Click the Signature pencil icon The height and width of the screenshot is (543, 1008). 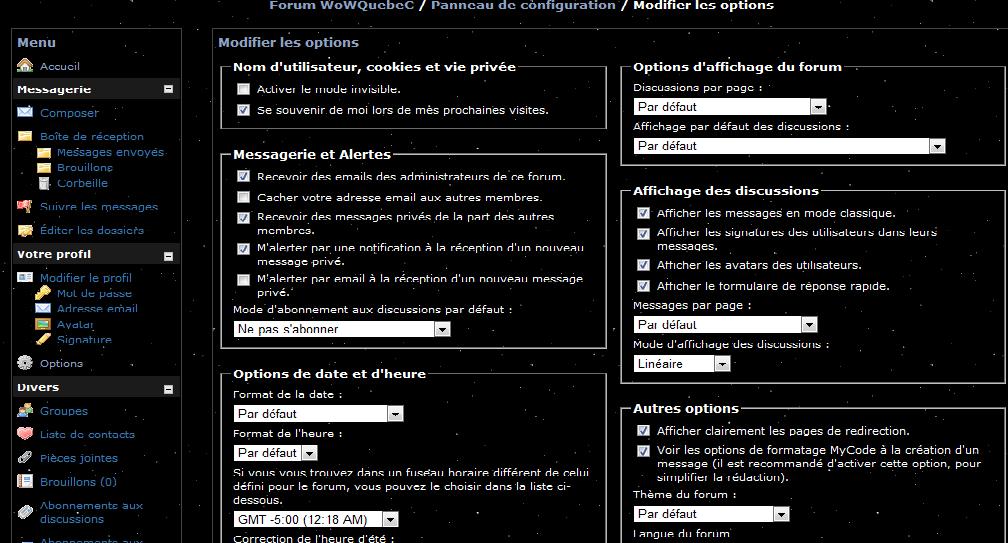point(43,339)
